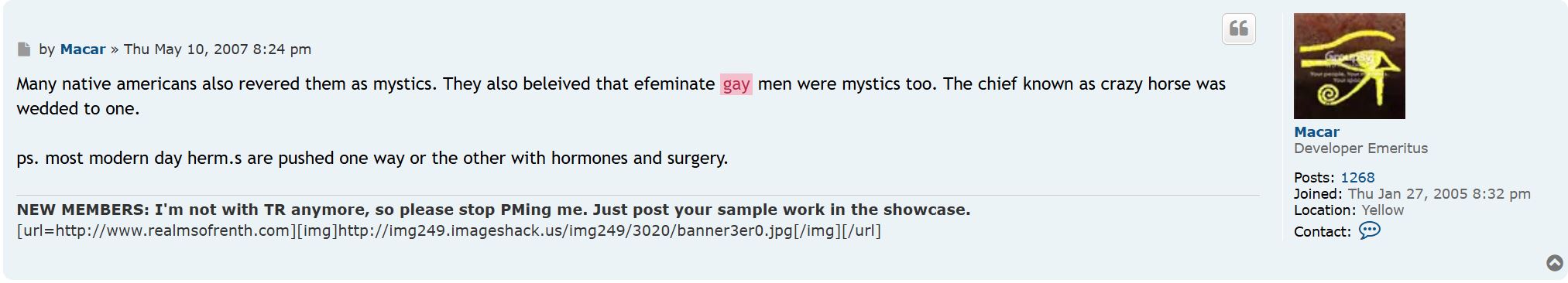Click the Developer Emeritus rank title
This screenshot has height=283, width=1568.
tap(1360, 148)
